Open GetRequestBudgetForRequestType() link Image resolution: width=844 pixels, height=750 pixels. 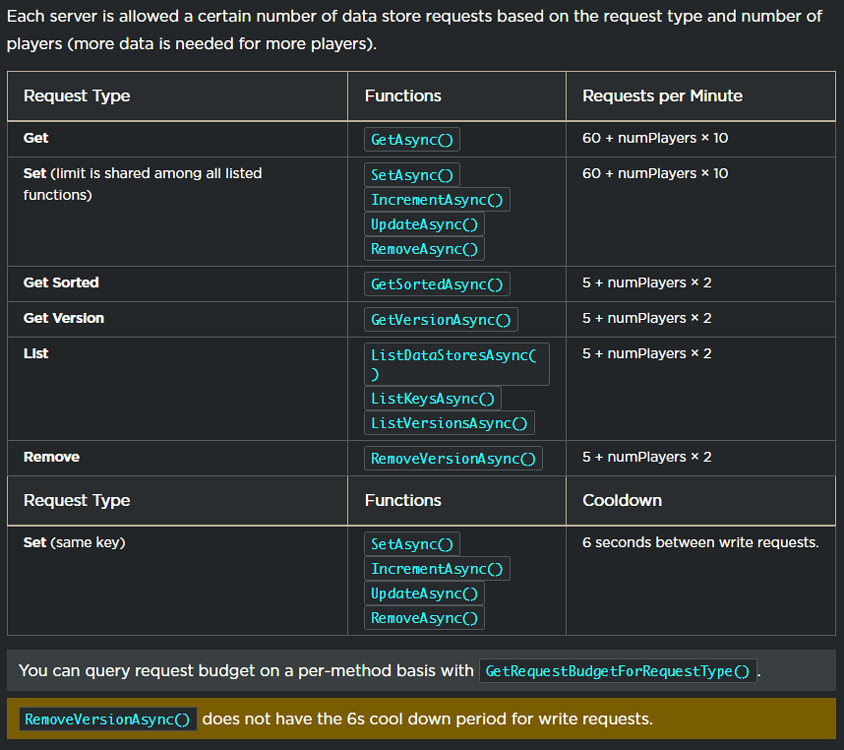617,671
